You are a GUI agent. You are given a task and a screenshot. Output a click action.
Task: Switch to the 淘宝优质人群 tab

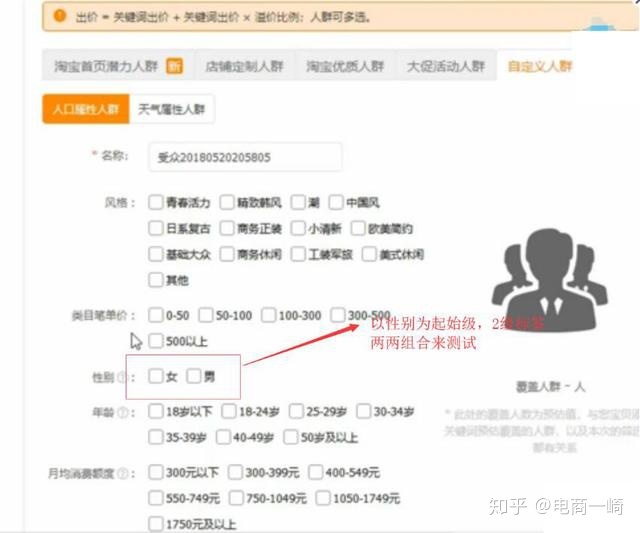click(345, 65)
